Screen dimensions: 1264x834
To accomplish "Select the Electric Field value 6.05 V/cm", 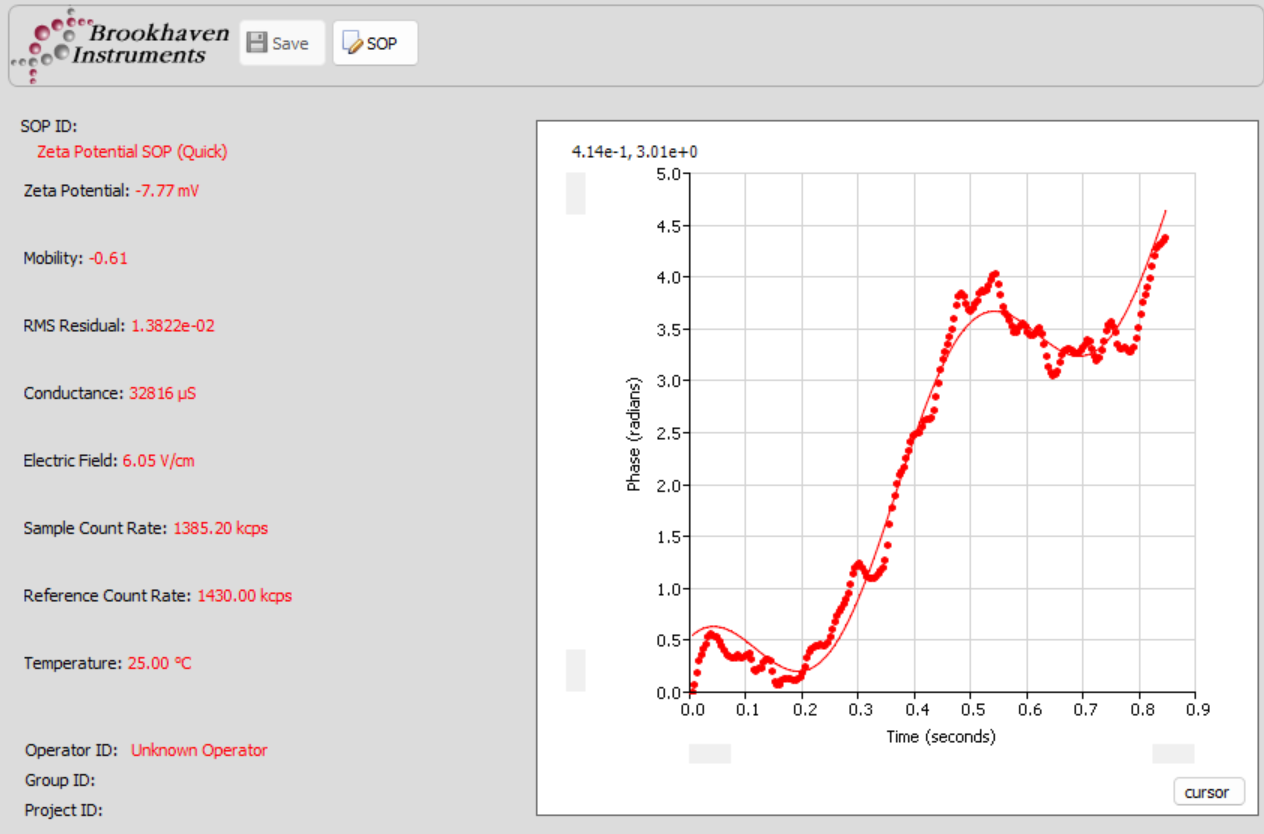I will coord(159,461).
